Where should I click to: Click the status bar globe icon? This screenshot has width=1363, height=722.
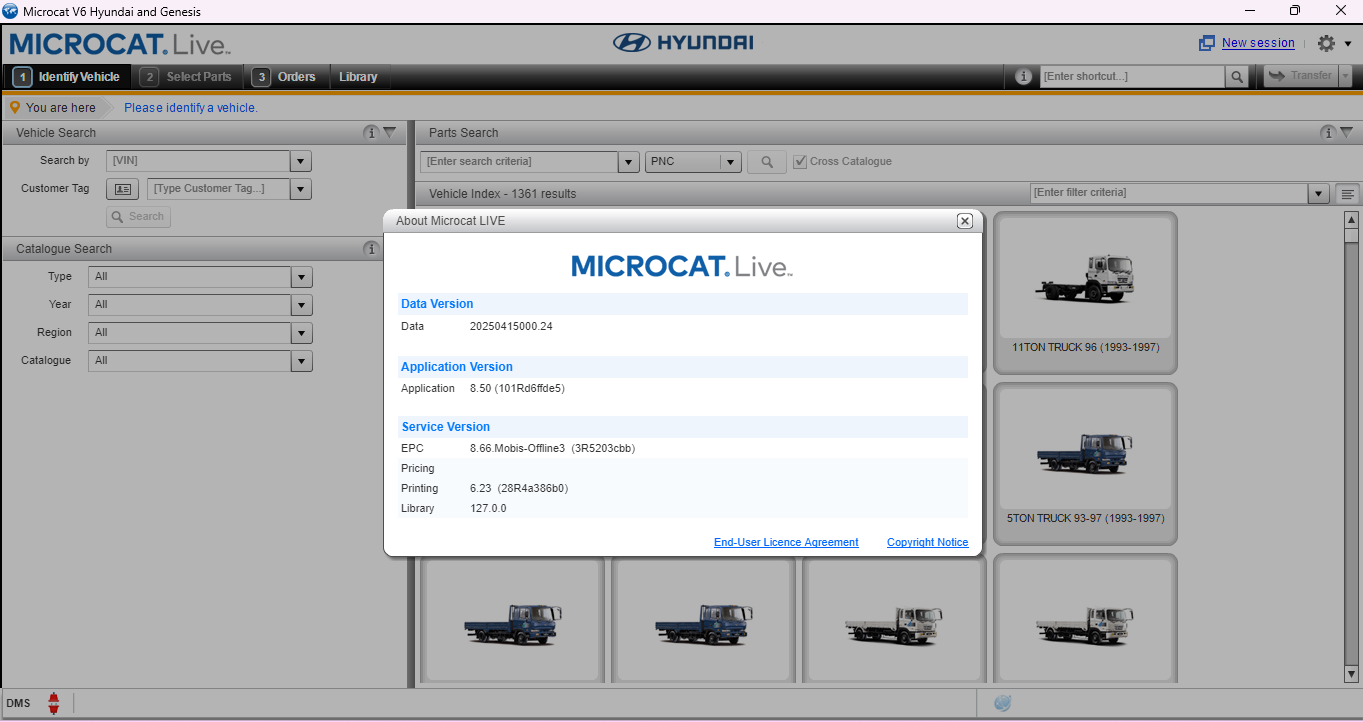(x=1002, y=703)
